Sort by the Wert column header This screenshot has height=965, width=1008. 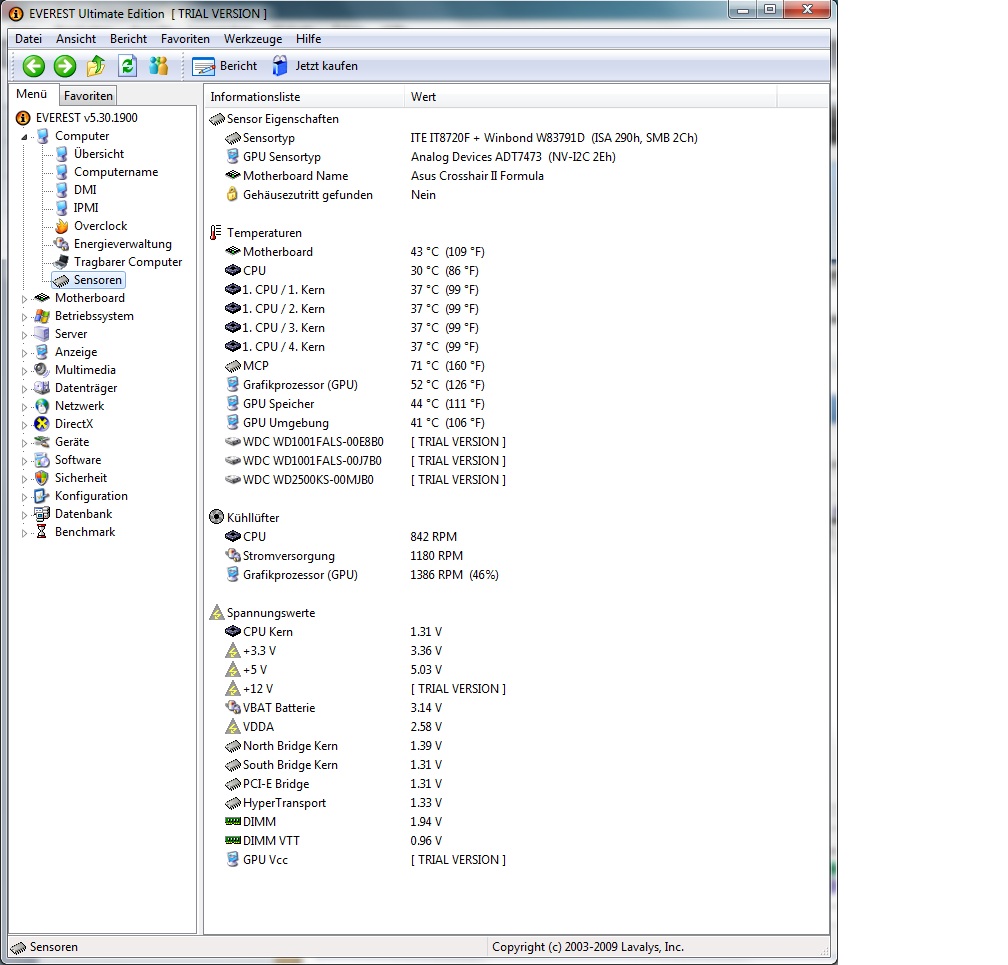(591, 96)
